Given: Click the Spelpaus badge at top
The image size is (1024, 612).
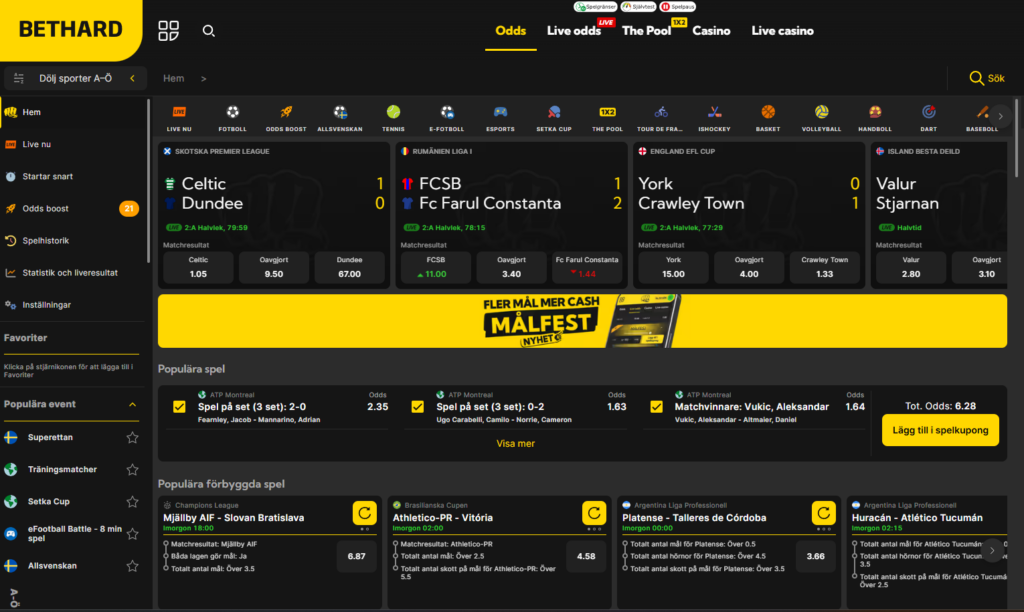Looking at the screenshot, I should (677, 7).
